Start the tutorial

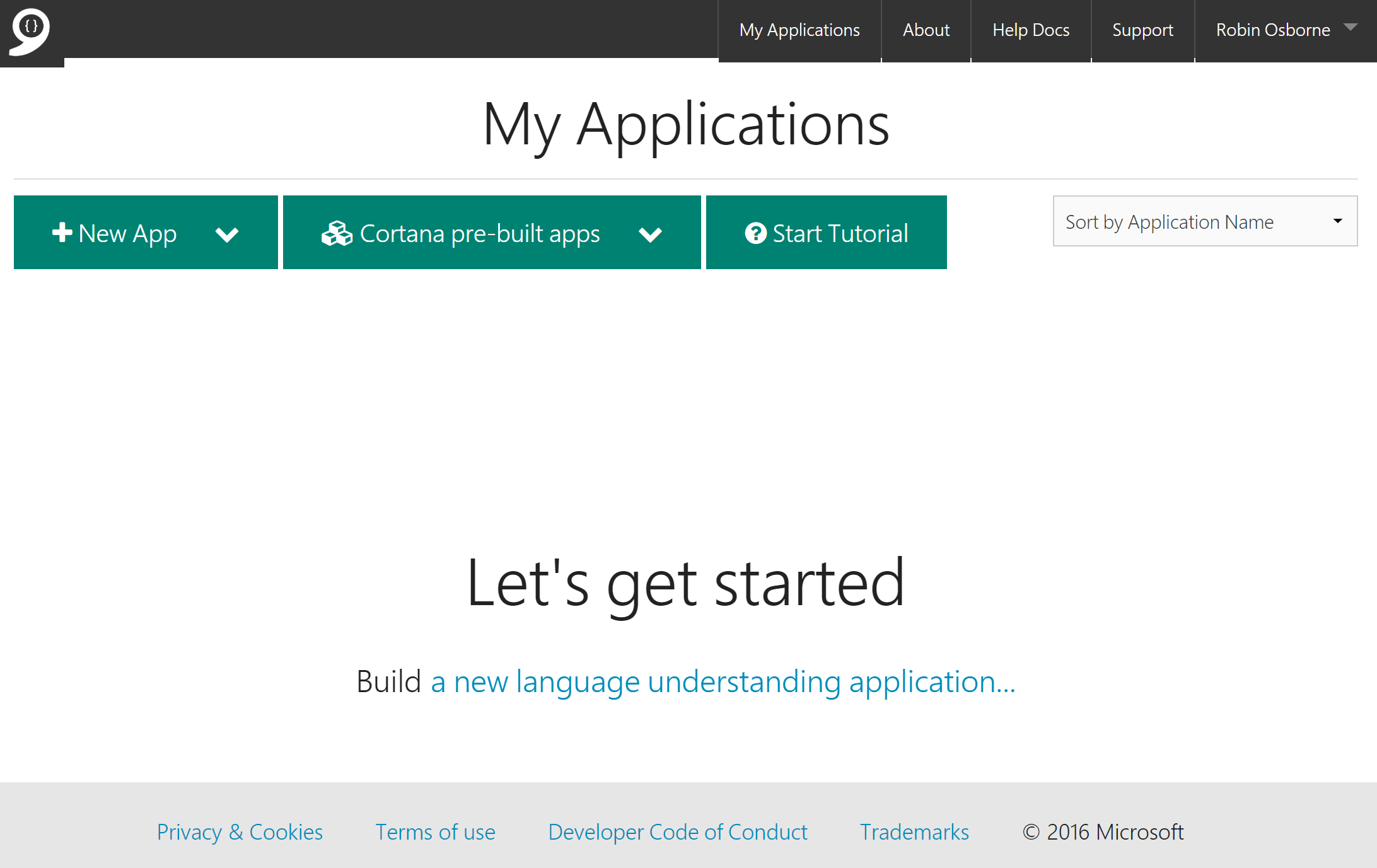[x=826, y=233]
